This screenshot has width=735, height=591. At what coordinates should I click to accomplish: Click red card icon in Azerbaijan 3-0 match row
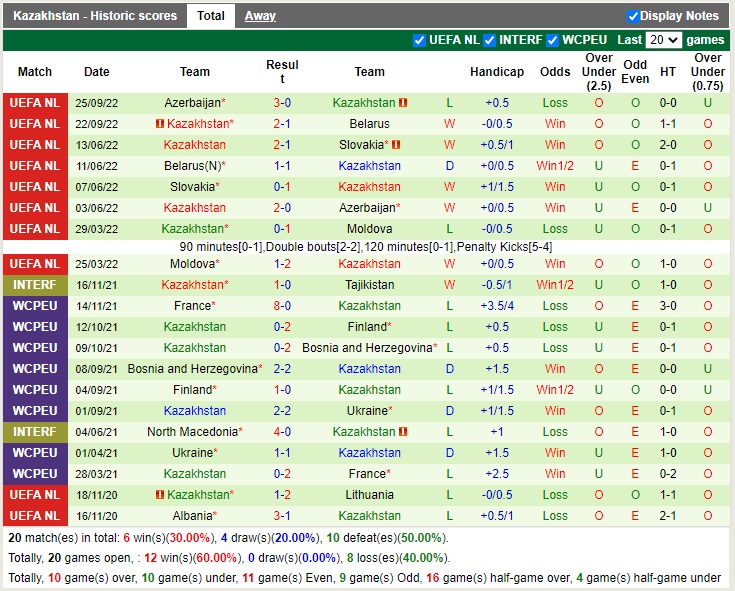pyautogui.click(x=403, y=103)
